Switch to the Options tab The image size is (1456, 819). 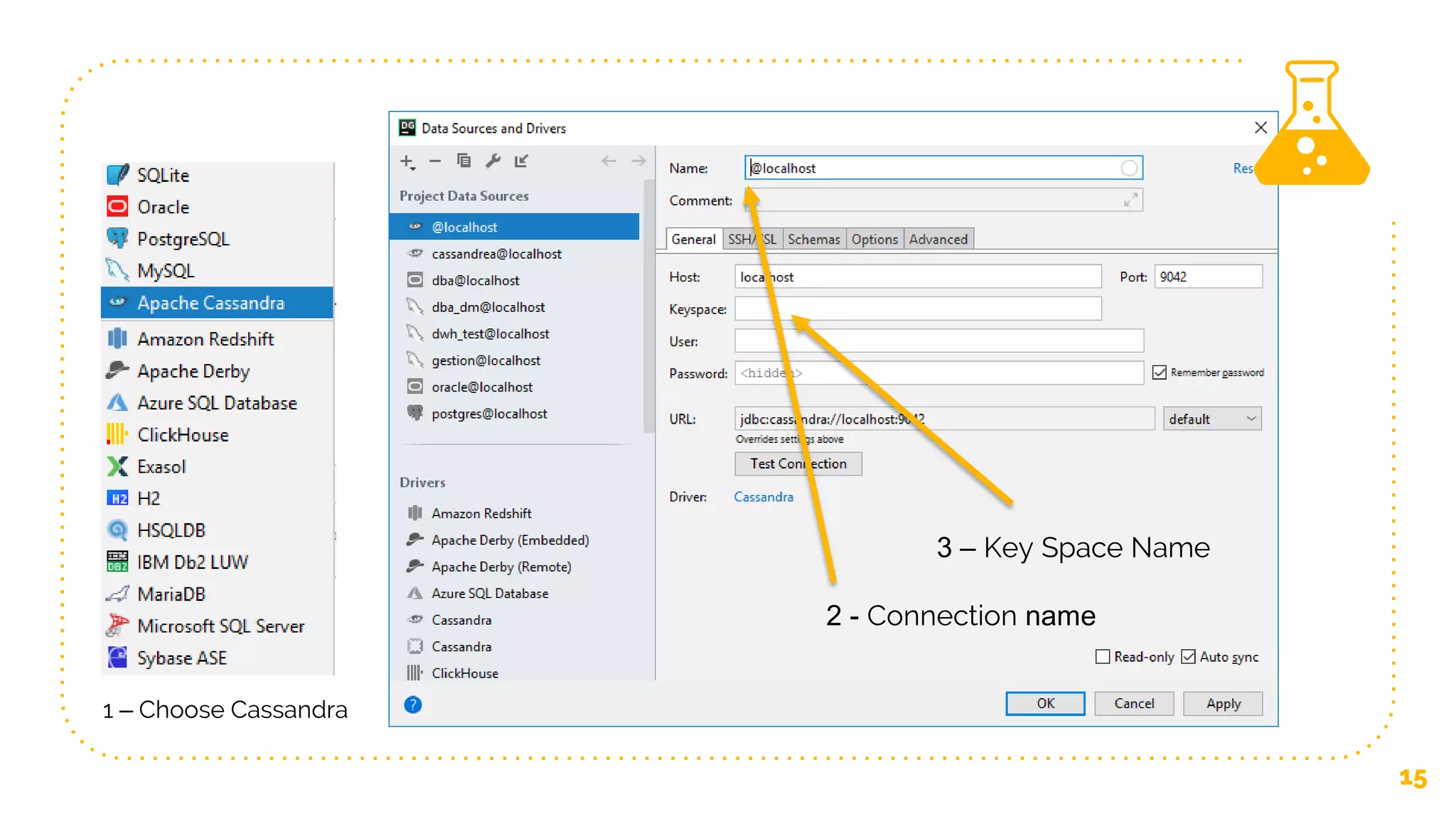click(874, 239)
